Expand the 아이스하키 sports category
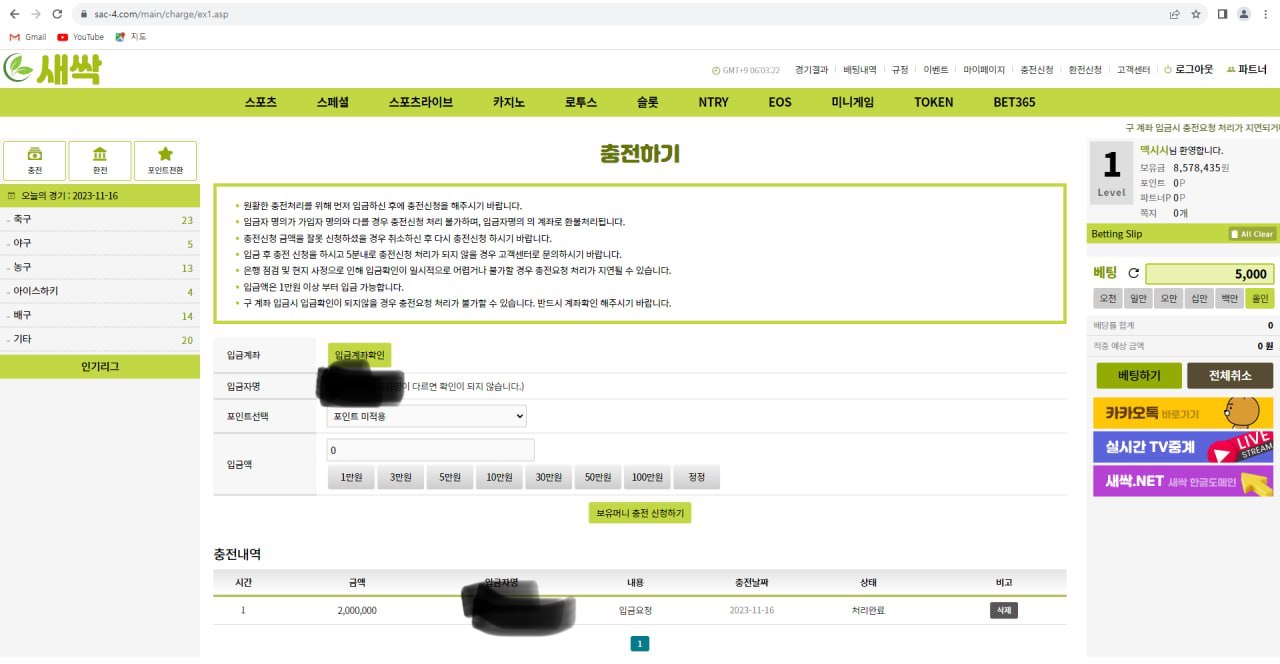The width and height of the screenshot is (1280, 664). 100,291
